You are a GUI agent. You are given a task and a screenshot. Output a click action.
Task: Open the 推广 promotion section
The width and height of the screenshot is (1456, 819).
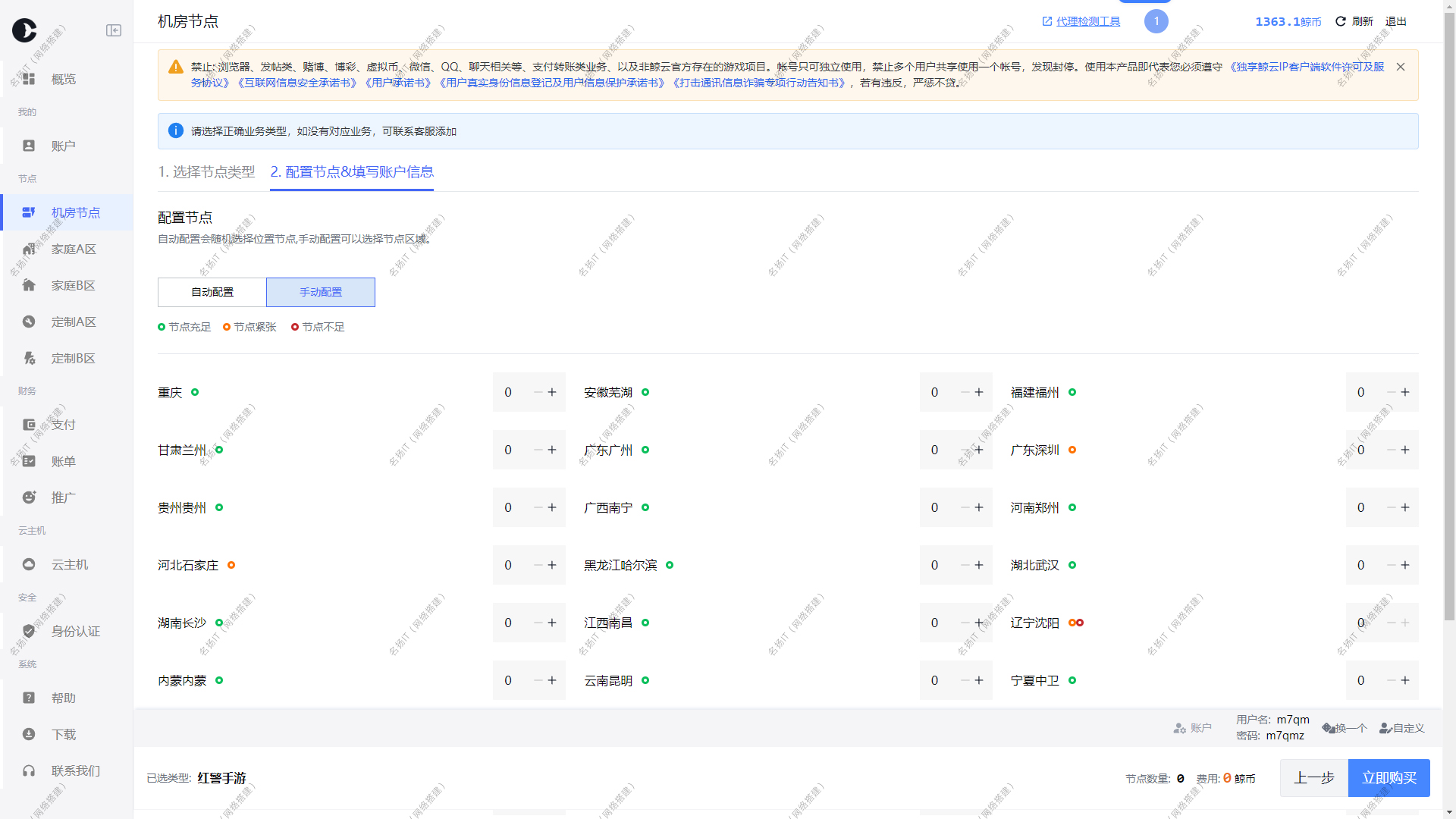pos(64,497)
